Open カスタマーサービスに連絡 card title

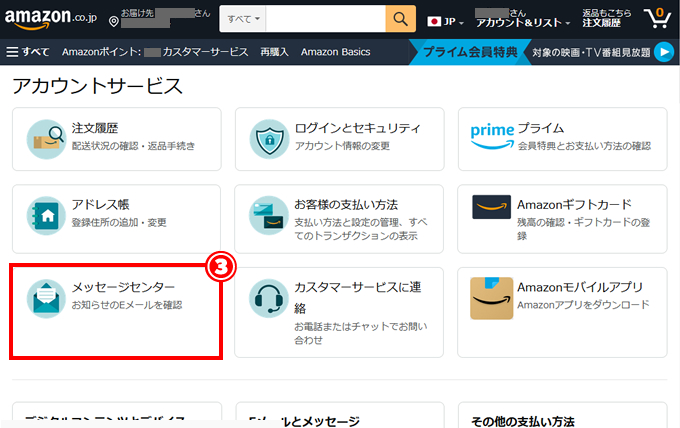[358, 297]
